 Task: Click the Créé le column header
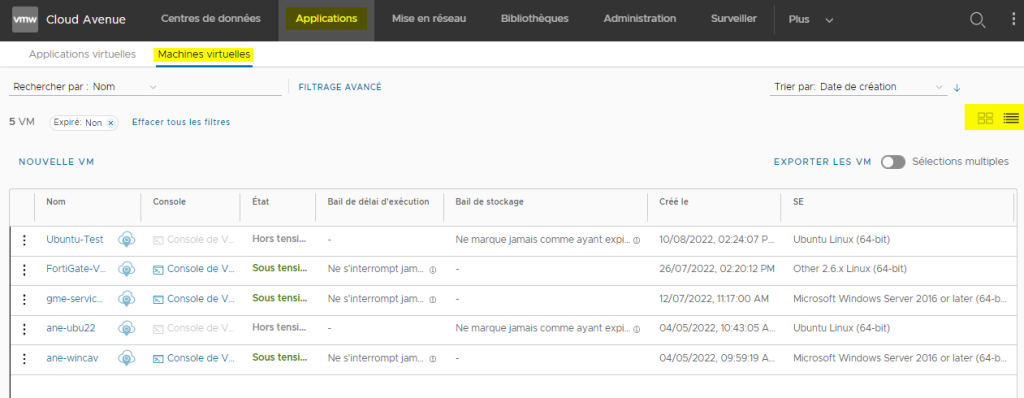[674, 201]
